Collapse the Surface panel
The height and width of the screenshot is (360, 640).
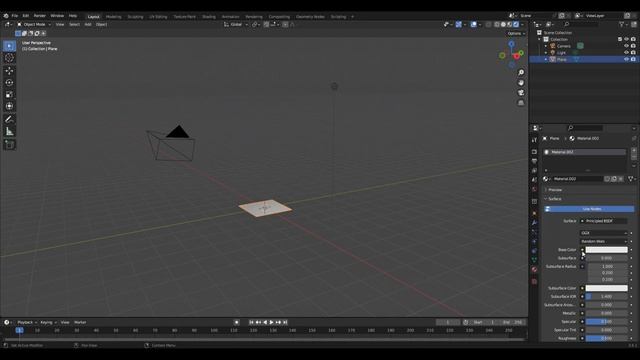555,199
